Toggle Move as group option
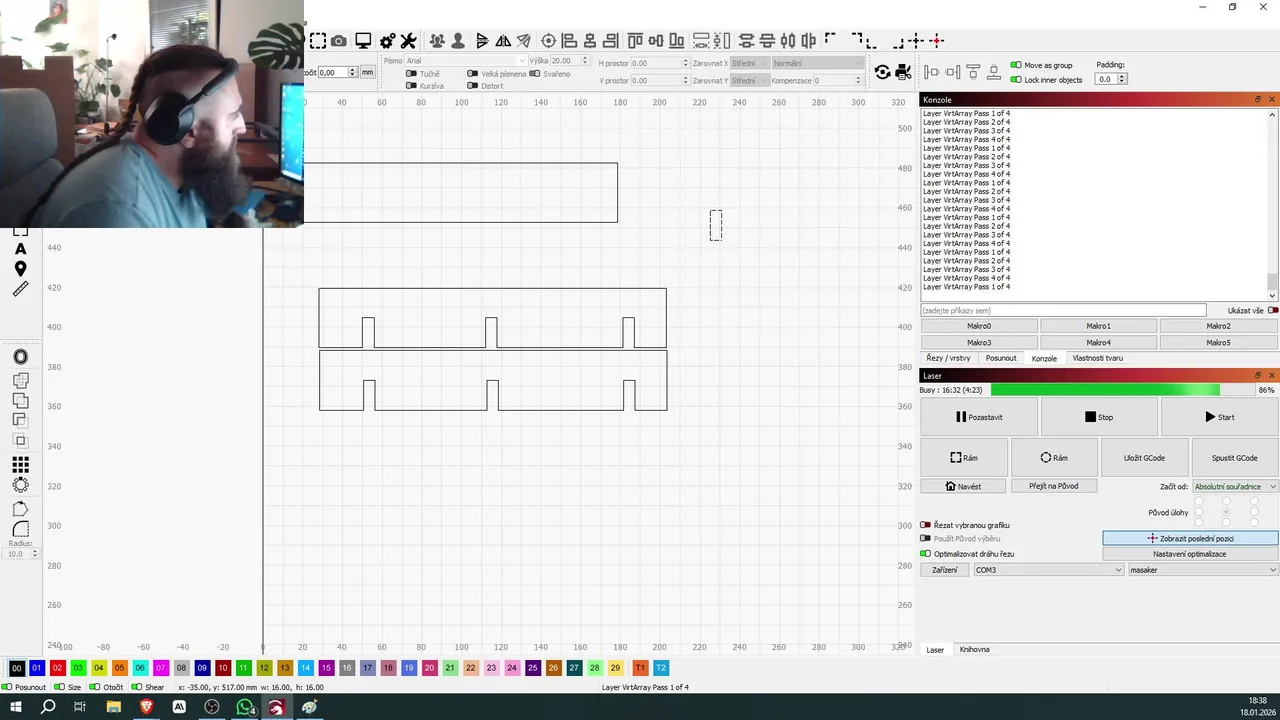Screen dimensions: 1280x720 tap(1016, 65)
